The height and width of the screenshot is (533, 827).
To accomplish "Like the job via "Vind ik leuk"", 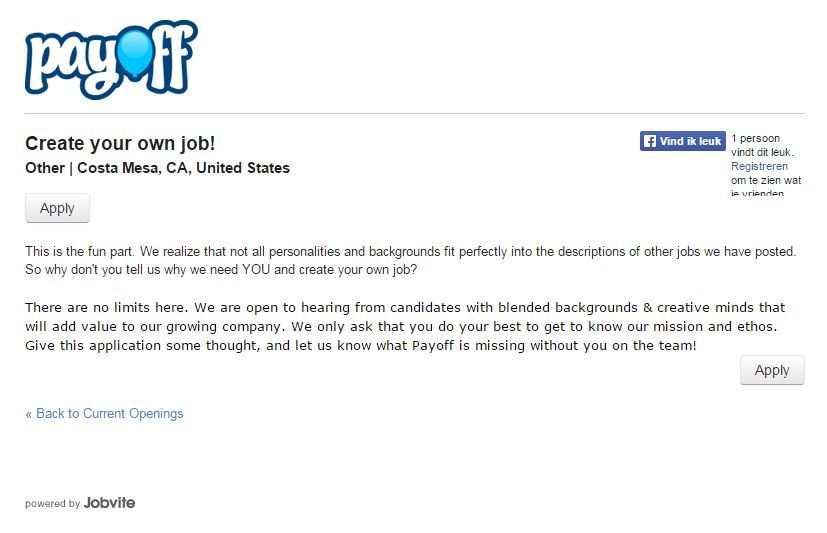I will pos(682,141).
